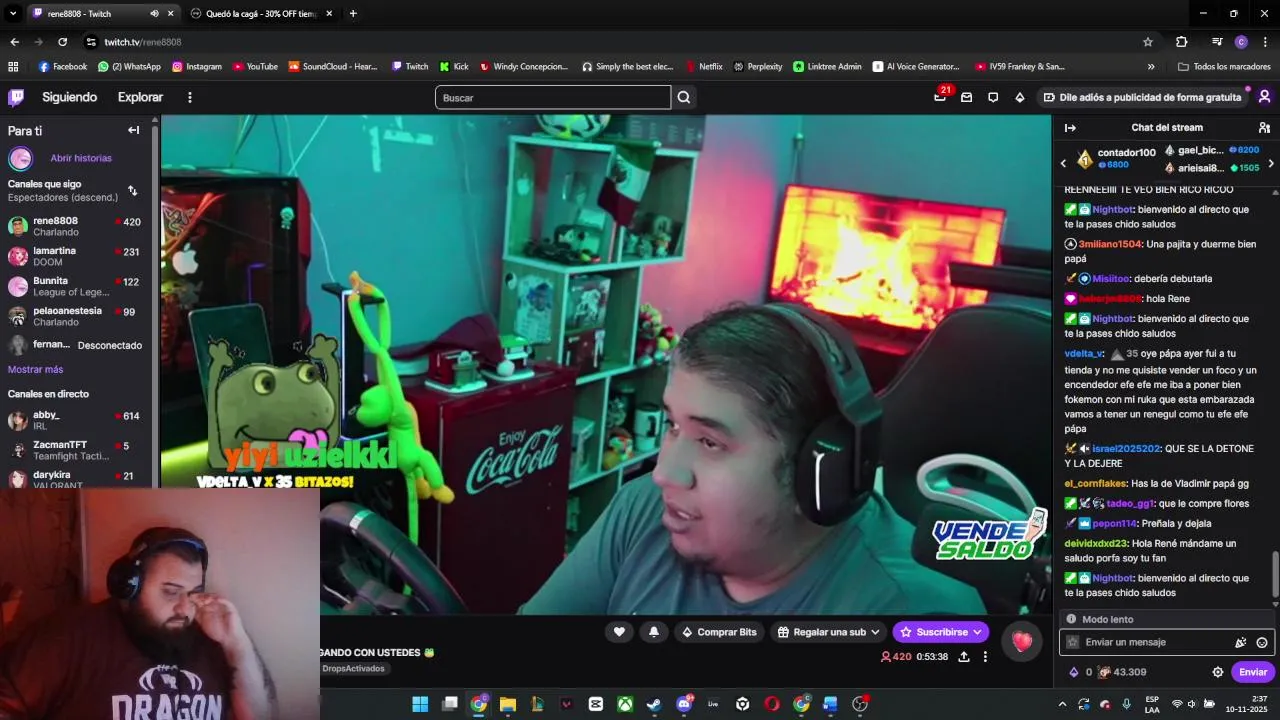Collapse the Para ti sidebar
The width and height of the screenshot is (1280, 720).
tap(133, 130)
